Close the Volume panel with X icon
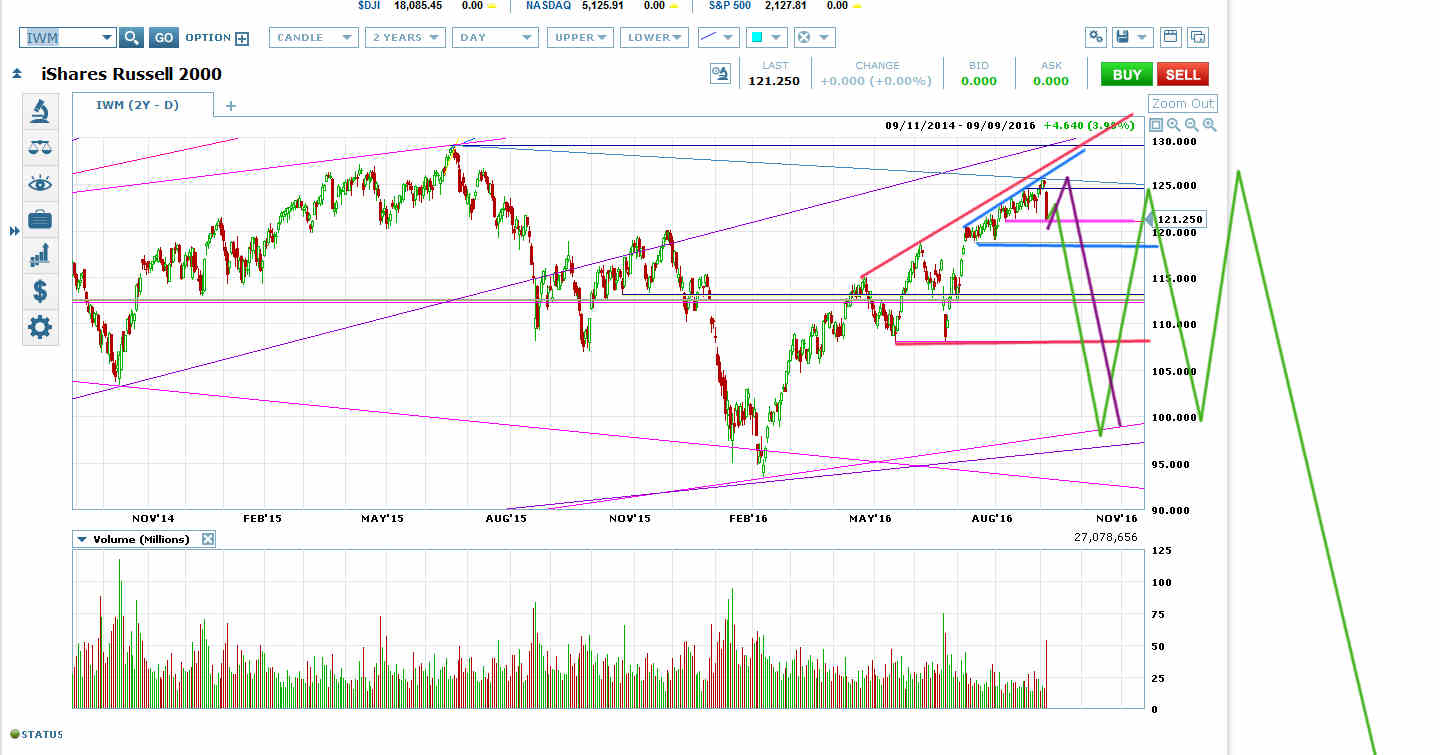The width and height of the screenshot is (1440, 755). click(x=208, y=539)
